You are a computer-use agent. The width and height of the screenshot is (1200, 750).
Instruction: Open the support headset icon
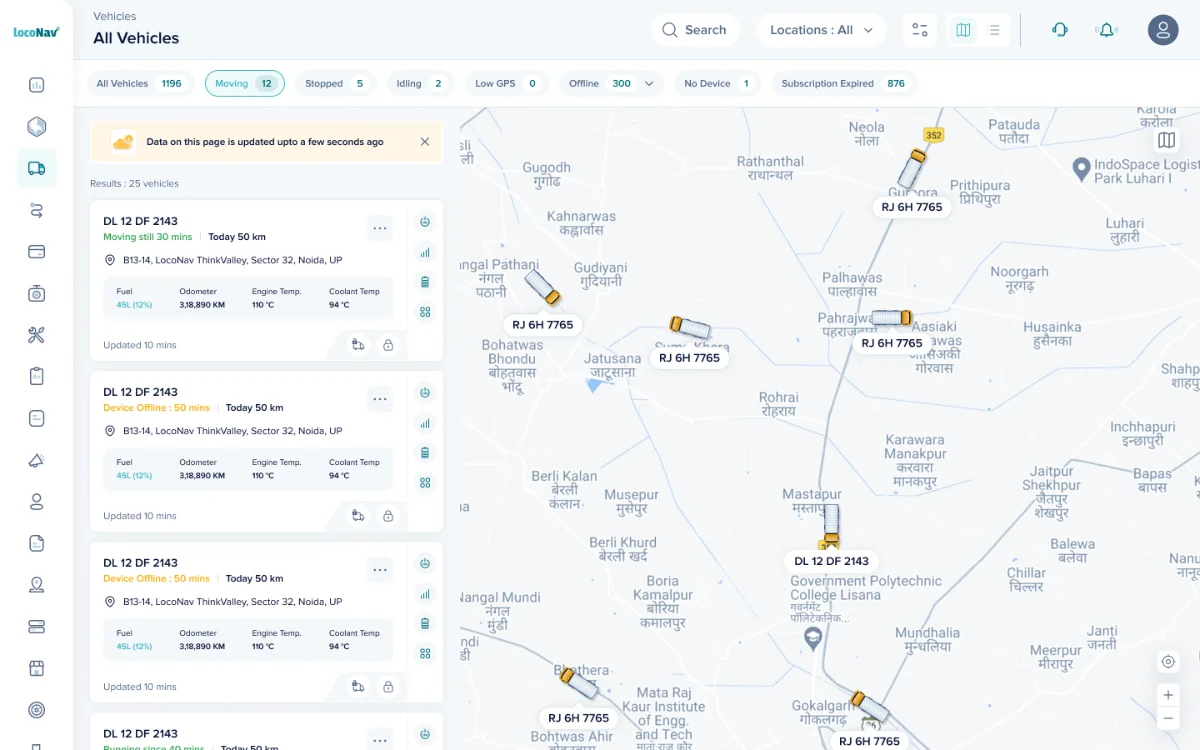click(1060, 30)
